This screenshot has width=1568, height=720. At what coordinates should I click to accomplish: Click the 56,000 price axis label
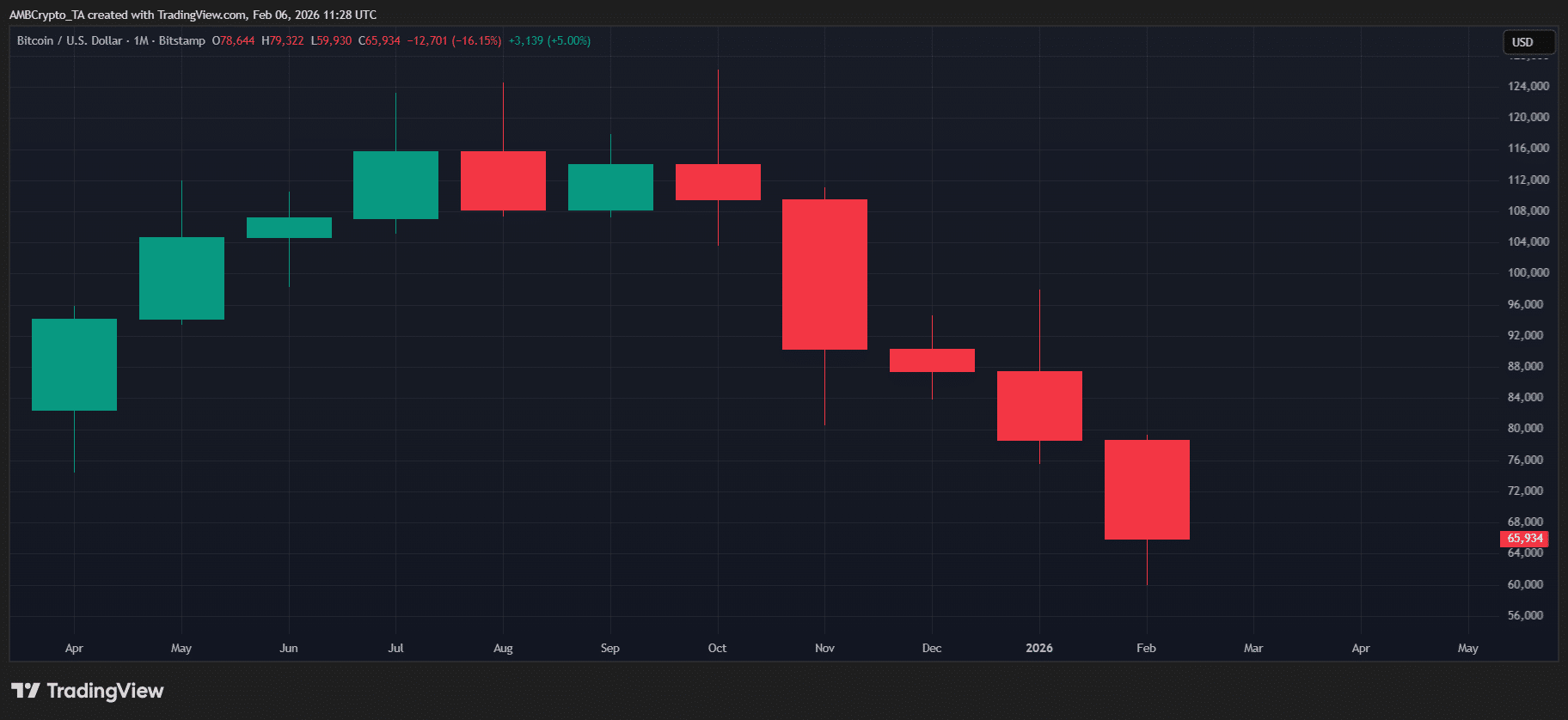point(1526,615)
